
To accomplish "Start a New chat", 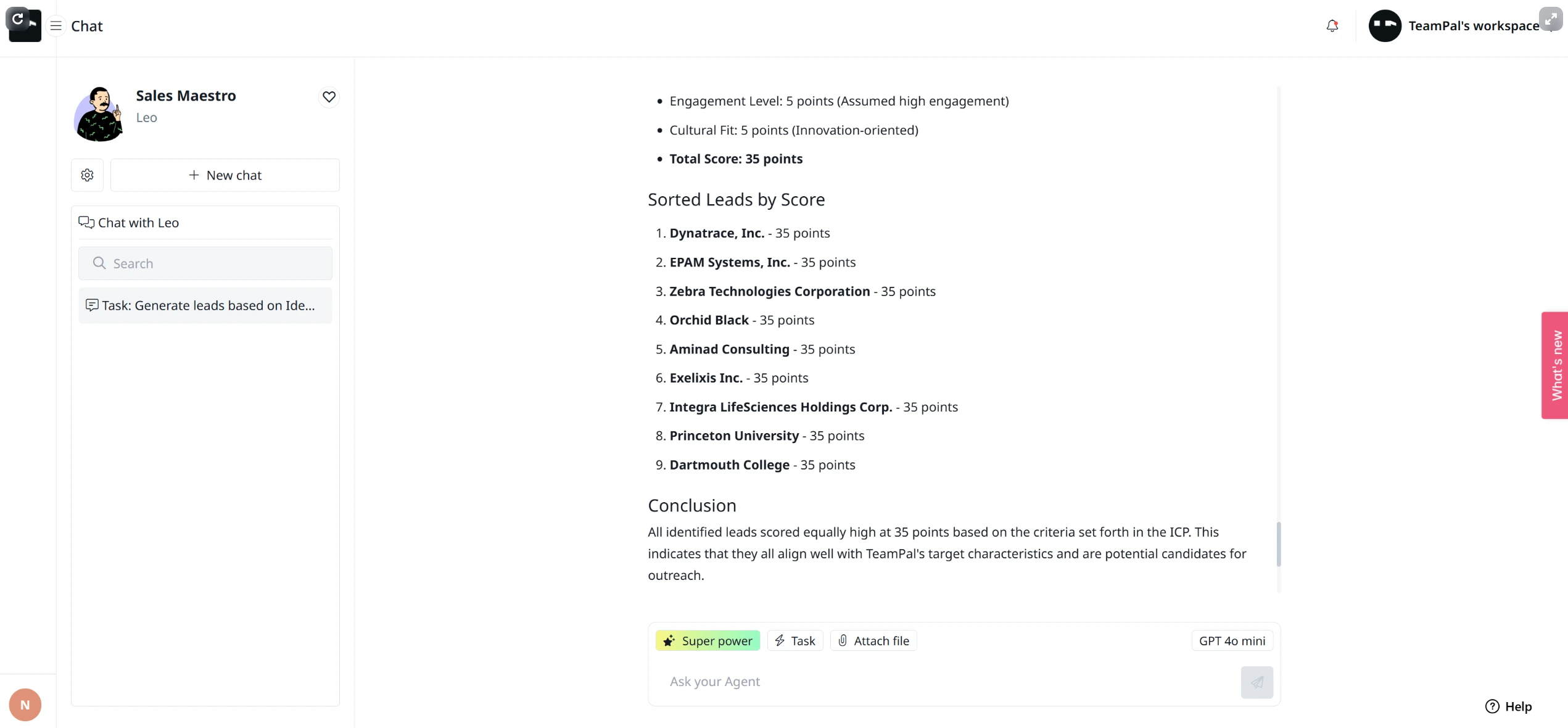I will [x=225, y=175].
